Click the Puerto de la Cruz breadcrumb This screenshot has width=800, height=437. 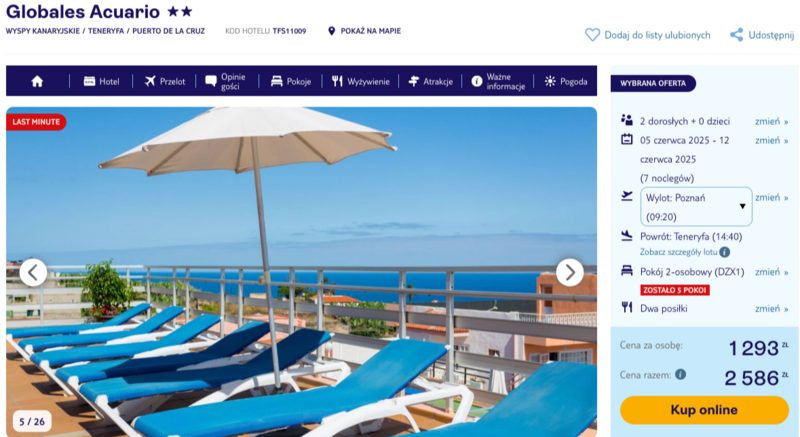pos(168,31)
